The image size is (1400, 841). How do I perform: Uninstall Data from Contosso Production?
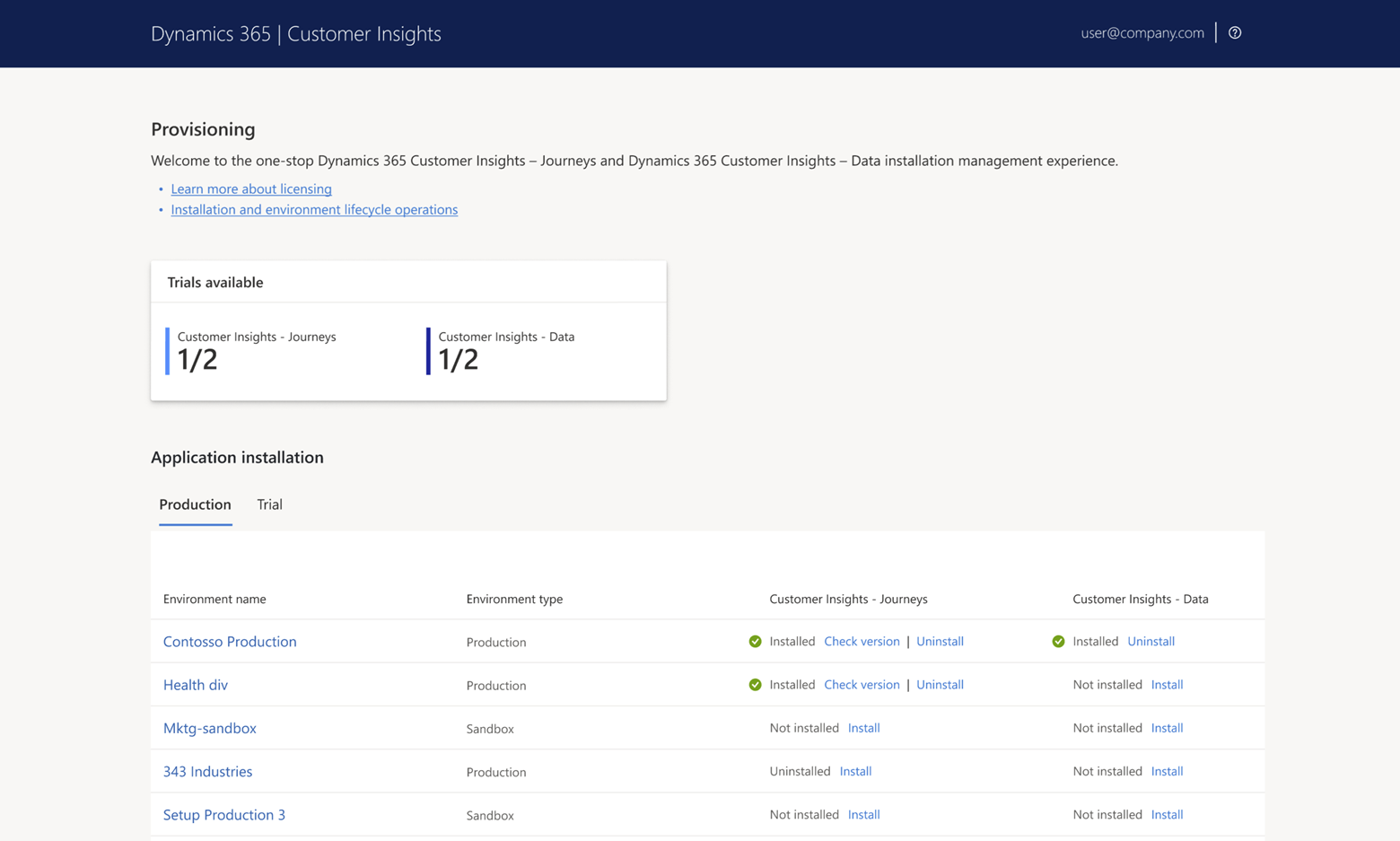(1151, 642)
